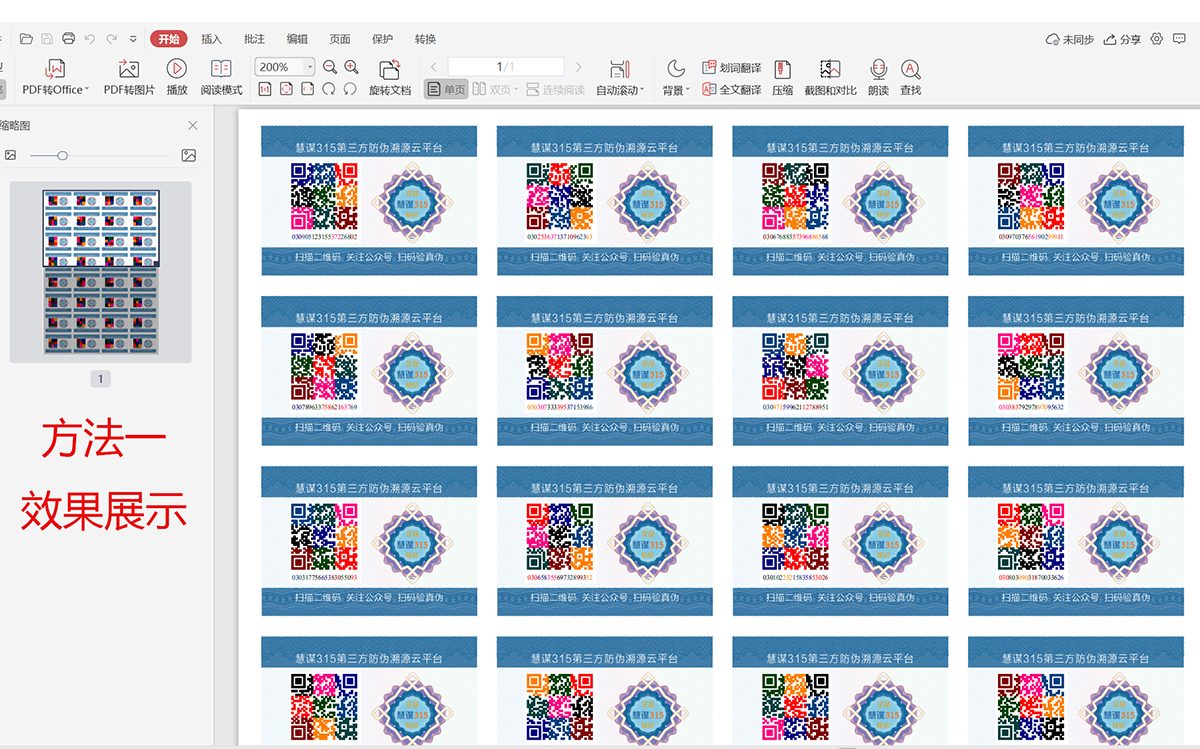
Task: Select the 开始 ribbon tab
Action: [x=169, y=39]
